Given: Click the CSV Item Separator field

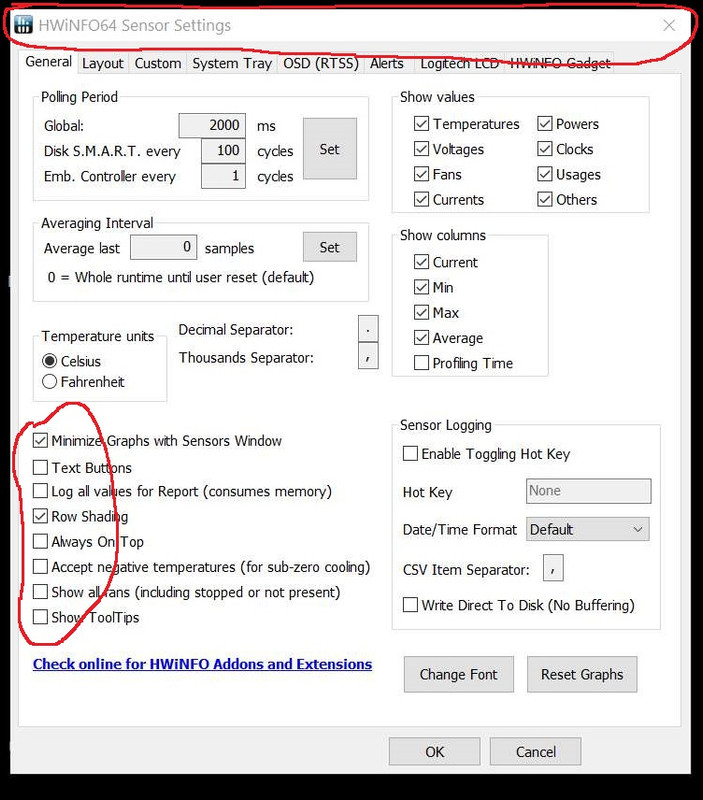Looking at the screenshot, I should tap(553, 568).
